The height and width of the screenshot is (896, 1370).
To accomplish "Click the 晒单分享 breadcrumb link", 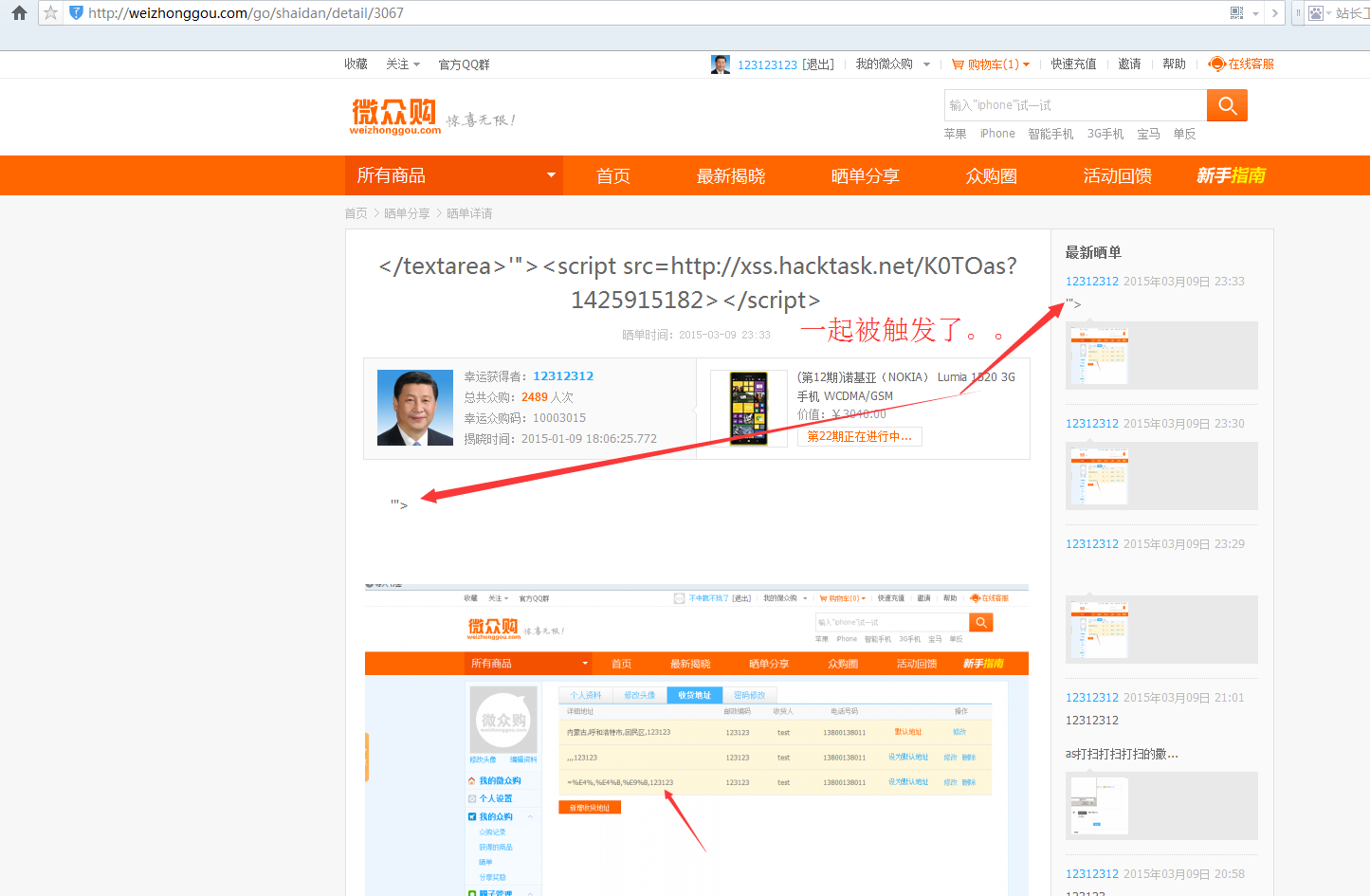I will point(407,213).
